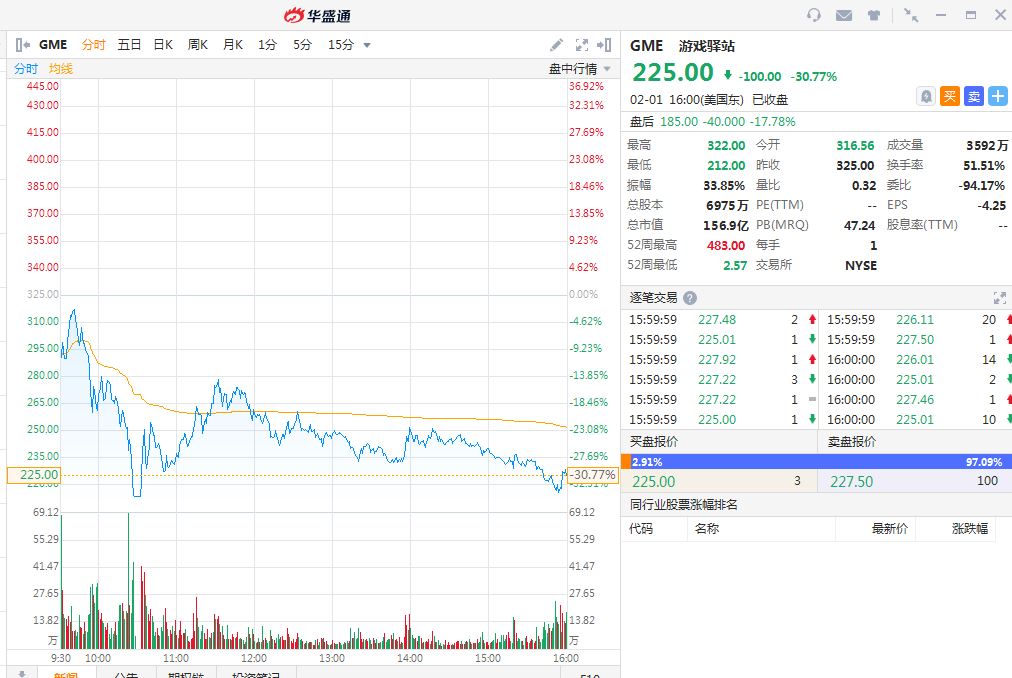Toggle the 均线 average line display

pyautogui.click(x=61, y=69)
